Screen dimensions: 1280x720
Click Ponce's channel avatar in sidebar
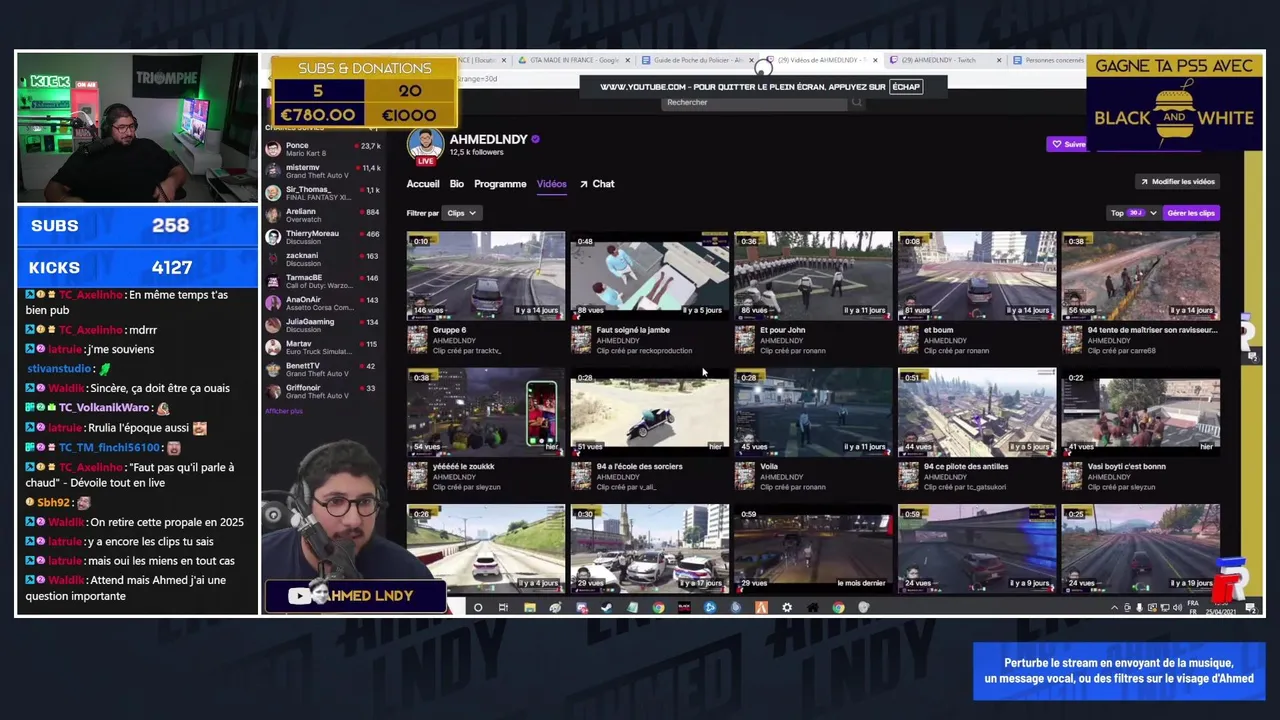coord(273,148)
